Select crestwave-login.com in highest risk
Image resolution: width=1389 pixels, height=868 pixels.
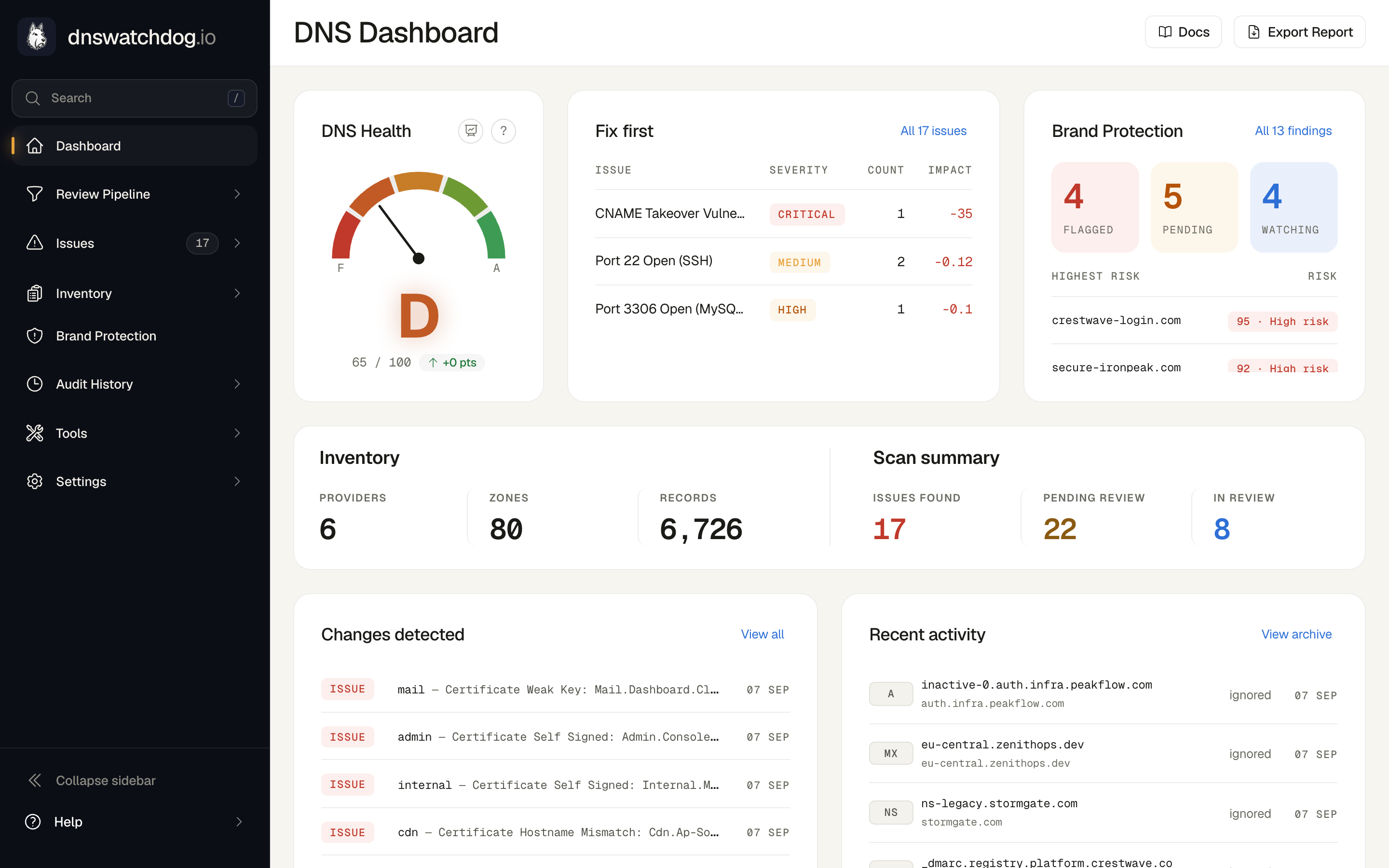click(x=1116, y=320)
